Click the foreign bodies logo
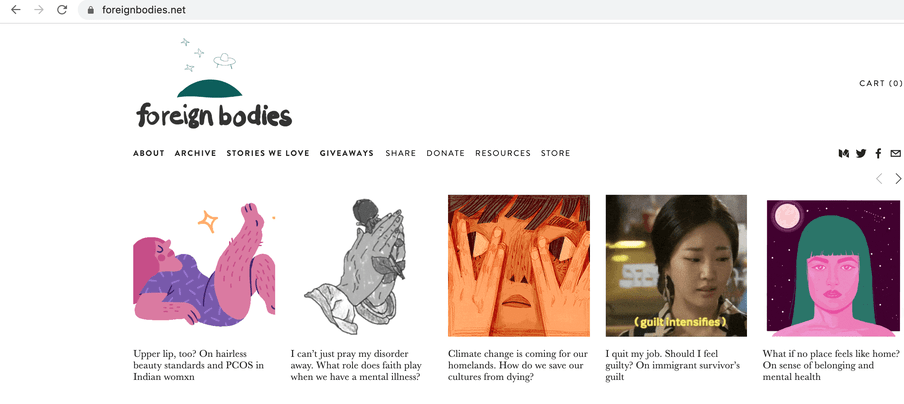The height and width of the screenshot is (404, 904). point(214,83)
